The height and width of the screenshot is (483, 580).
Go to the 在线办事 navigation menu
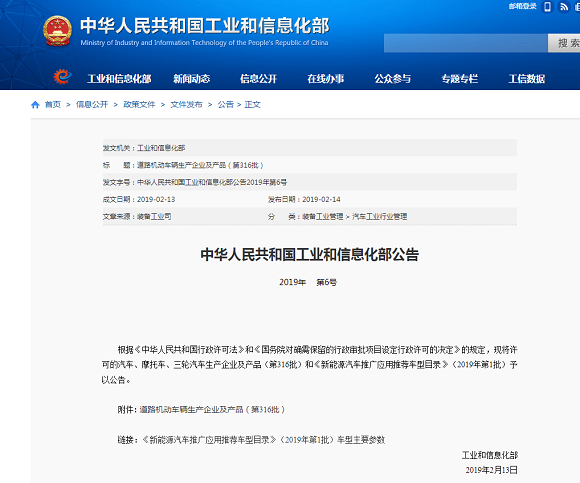[326, 78]
